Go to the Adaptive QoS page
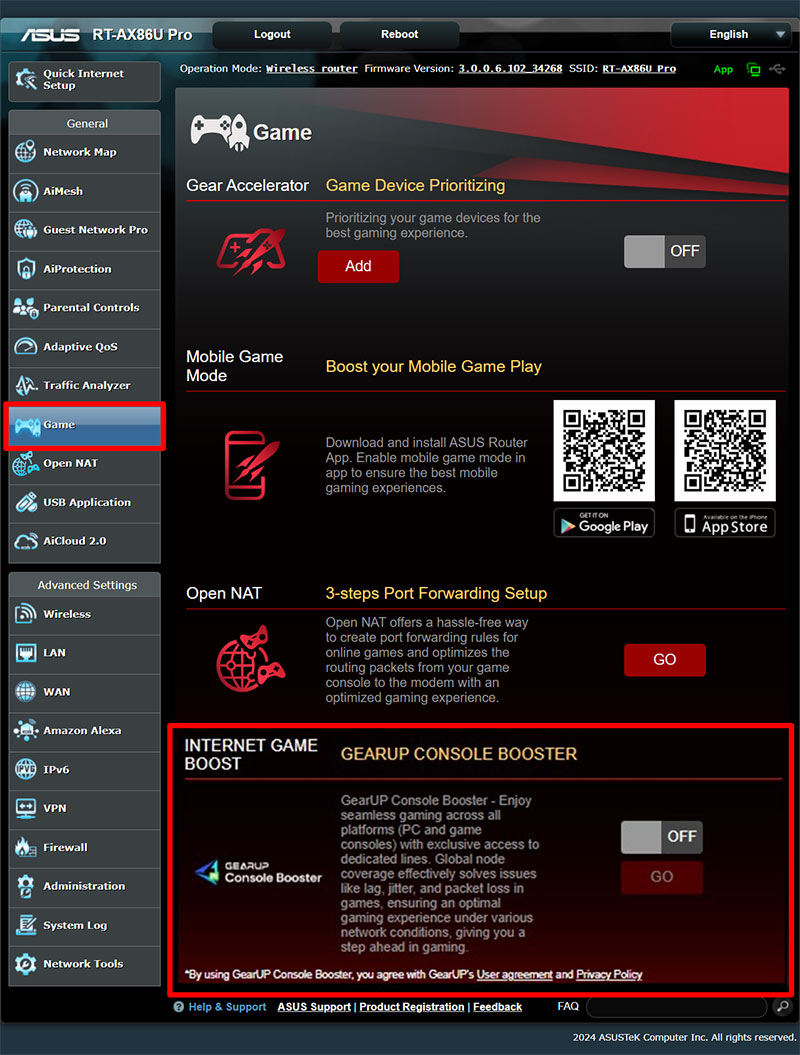 tap(85, 347)
